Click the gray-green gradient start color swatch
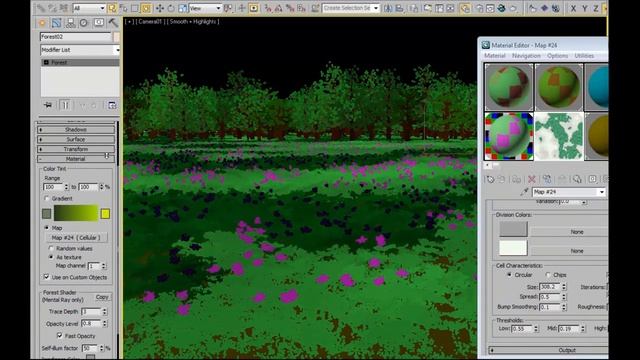The width and height of the screenshot is (640, 360). pos(47,213)
